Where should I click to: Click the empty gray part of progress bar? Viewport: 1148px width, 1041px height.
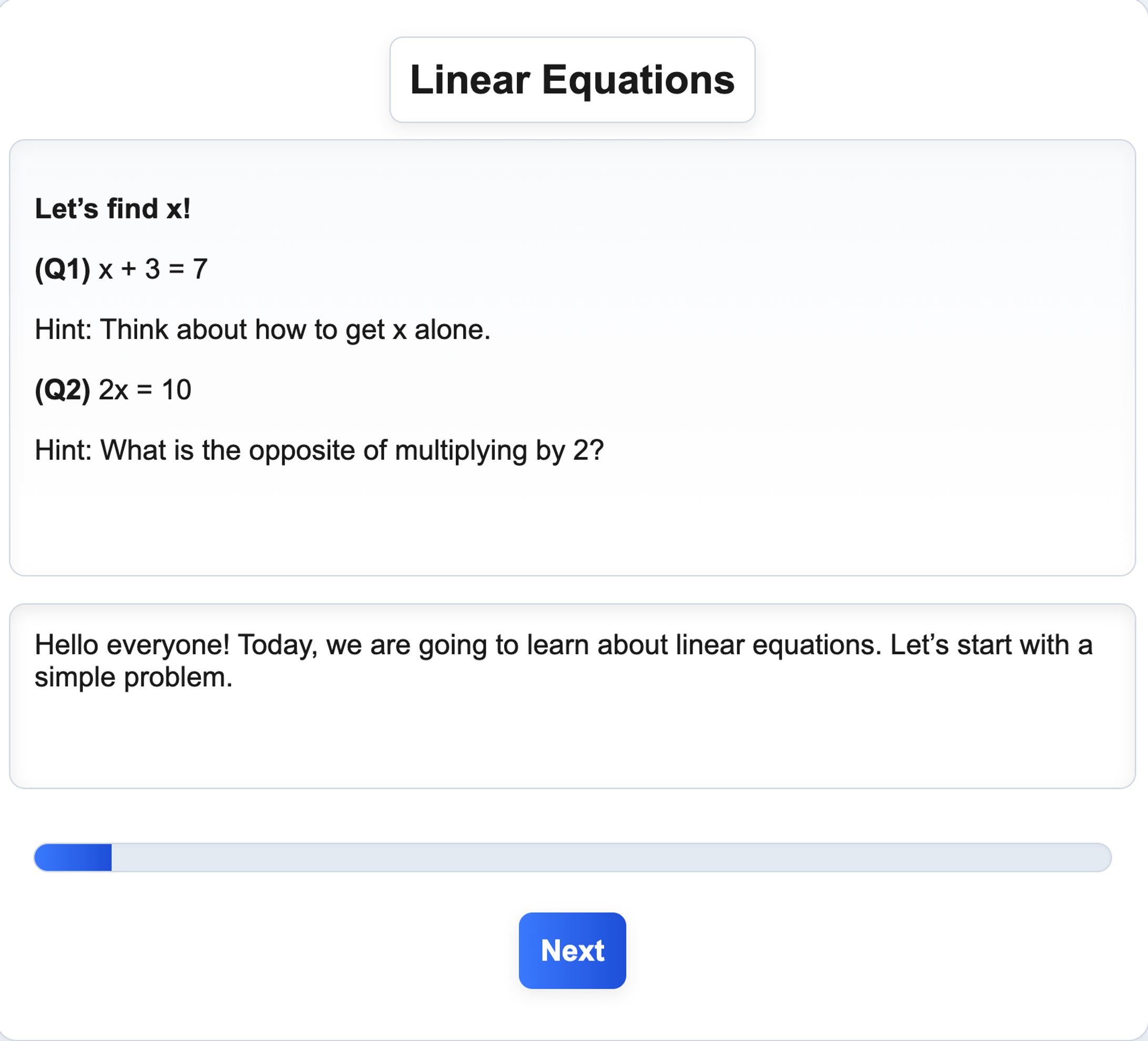pyautogui.click(x=609, y=857)
